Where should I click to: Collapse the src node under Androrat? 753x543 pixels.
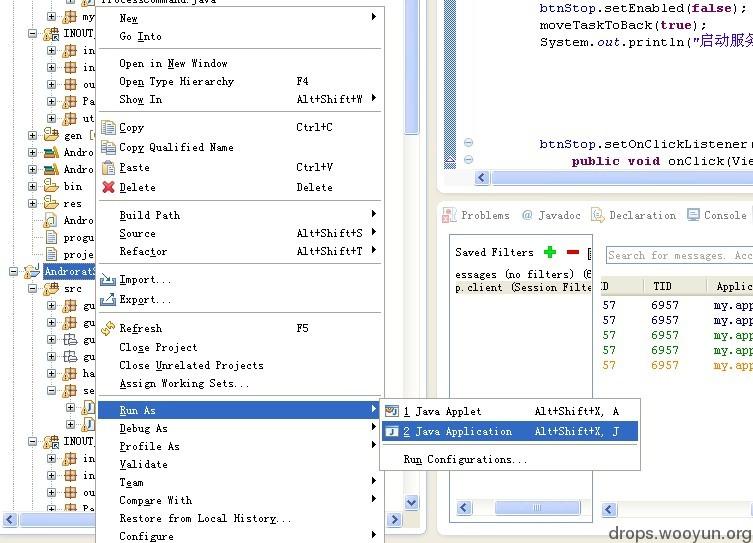(32, 289)
